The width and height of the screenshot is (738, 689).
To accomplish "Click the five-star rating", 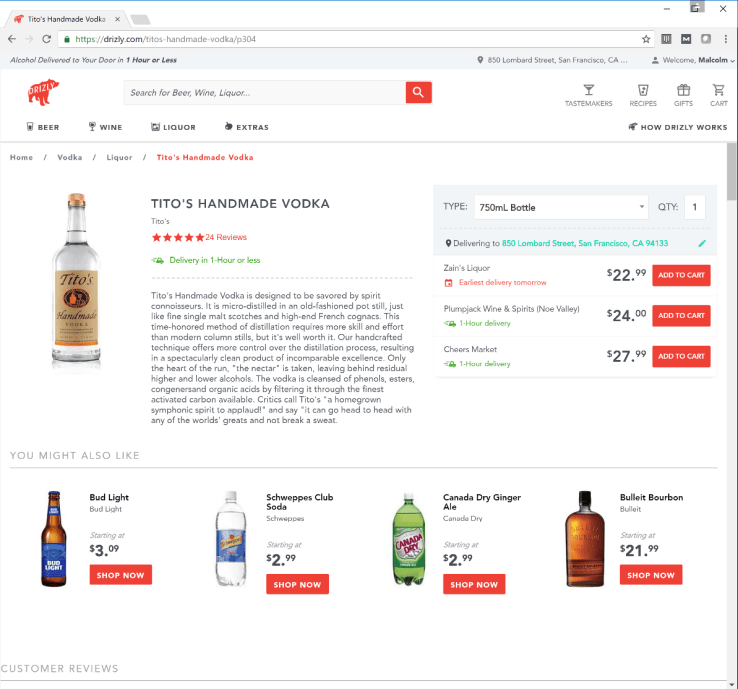I will (178, 237).
